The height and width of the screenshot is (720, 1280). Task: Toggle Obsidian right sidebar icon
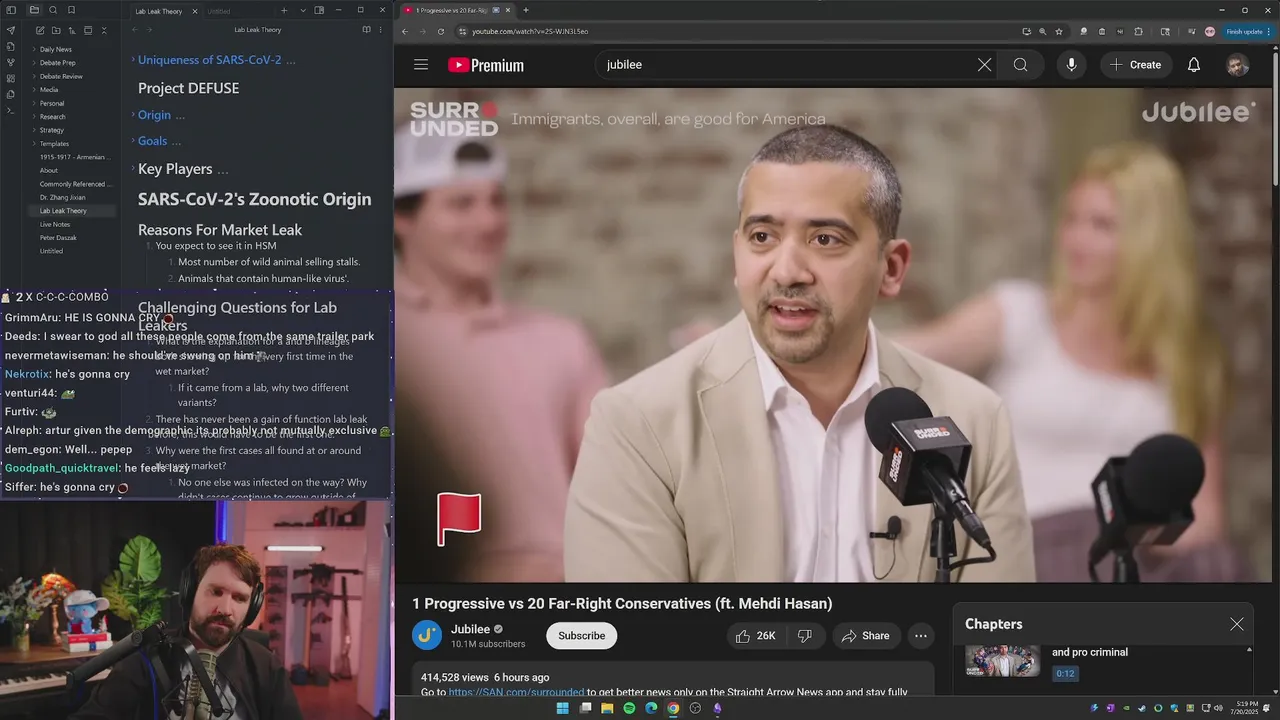[319, 10]
